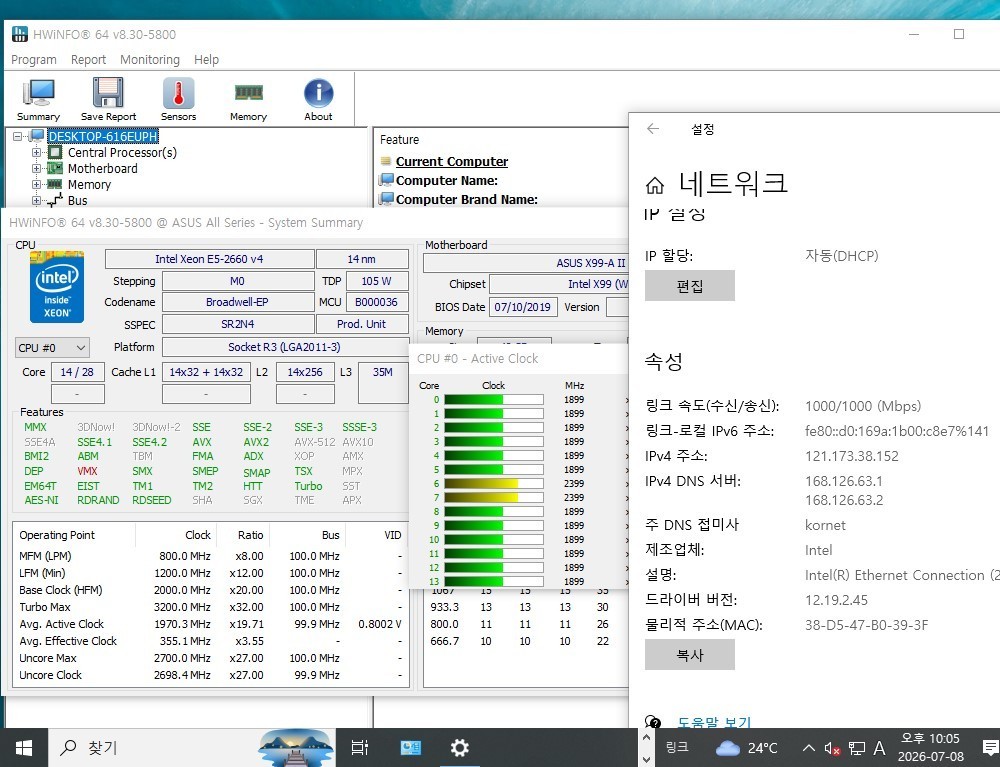The image size is (1000, 767).
Task: Expand the Central Processor(s) node
Action: 36,152
